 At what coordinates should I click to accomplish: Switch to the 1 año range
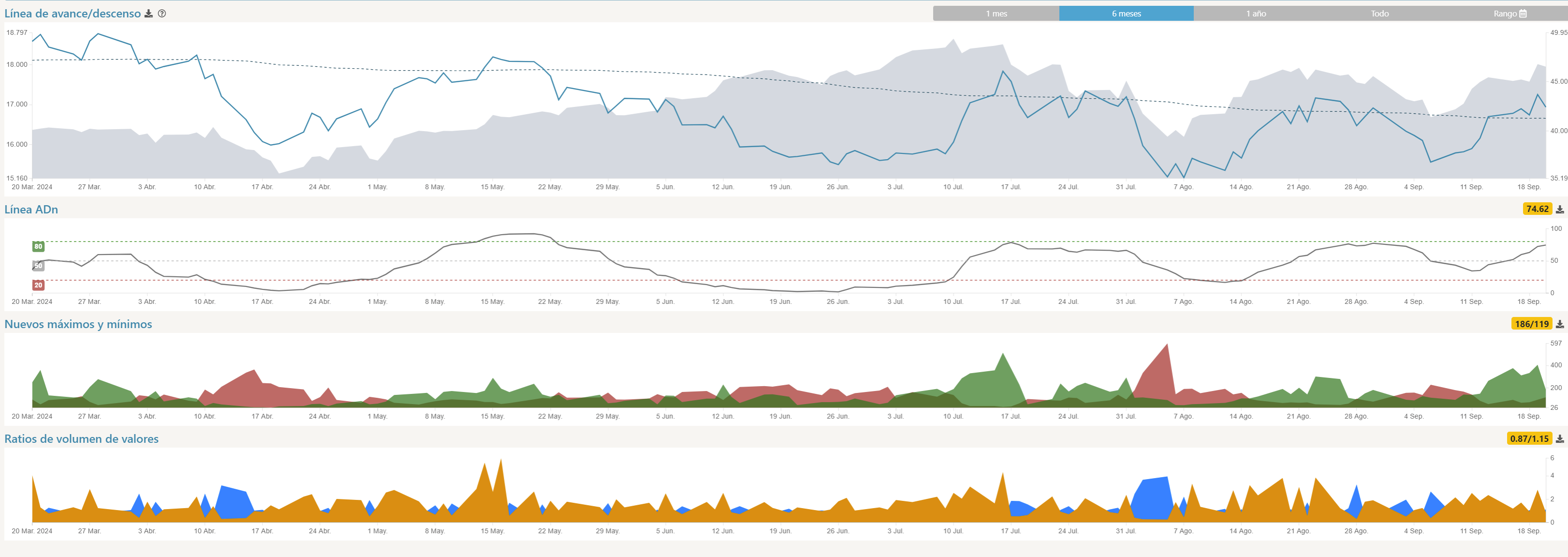coord(1255,14)
